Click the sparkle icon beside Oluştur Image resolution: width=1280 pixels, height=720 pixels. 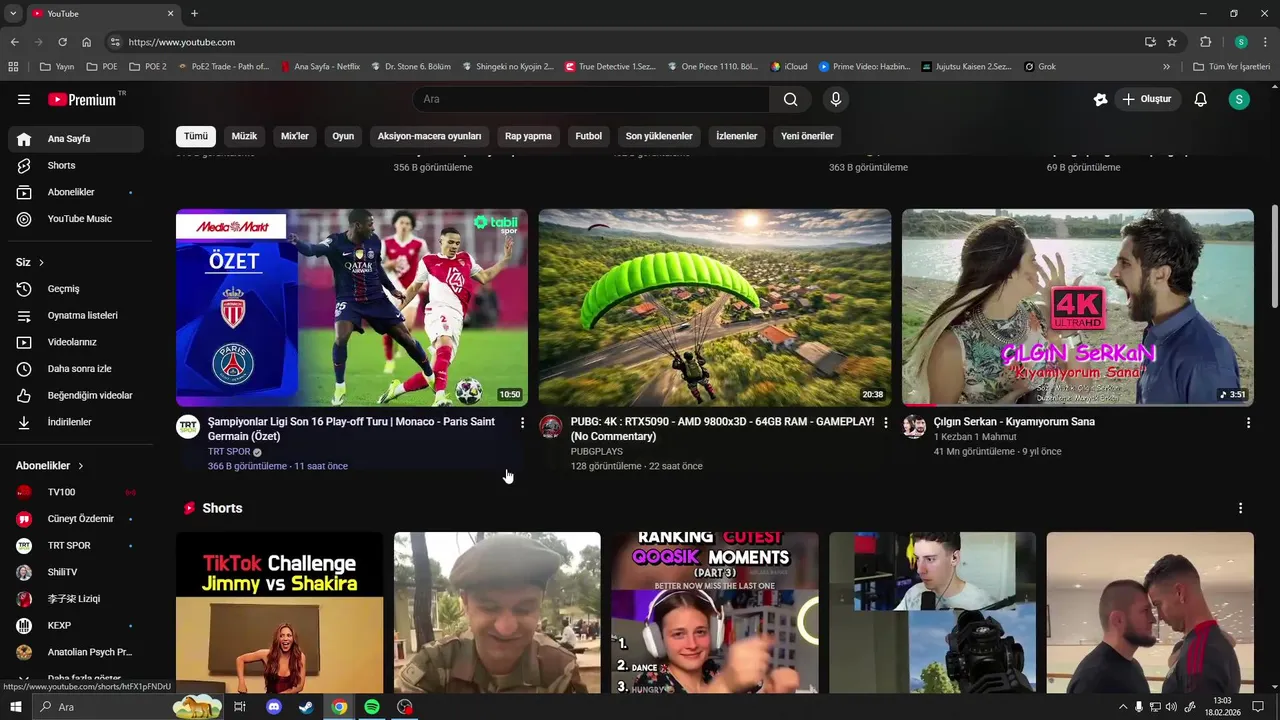(x=1100, y=99)
